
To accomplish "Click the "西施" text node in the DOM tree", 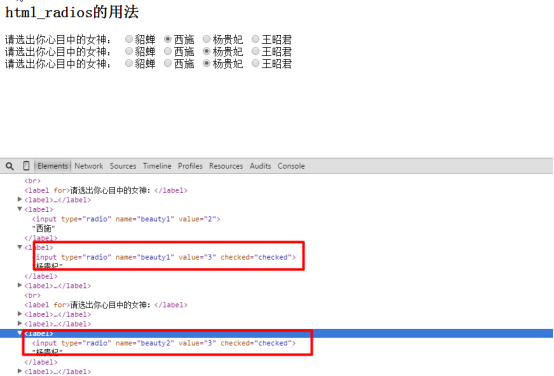I will pos(44,228).
